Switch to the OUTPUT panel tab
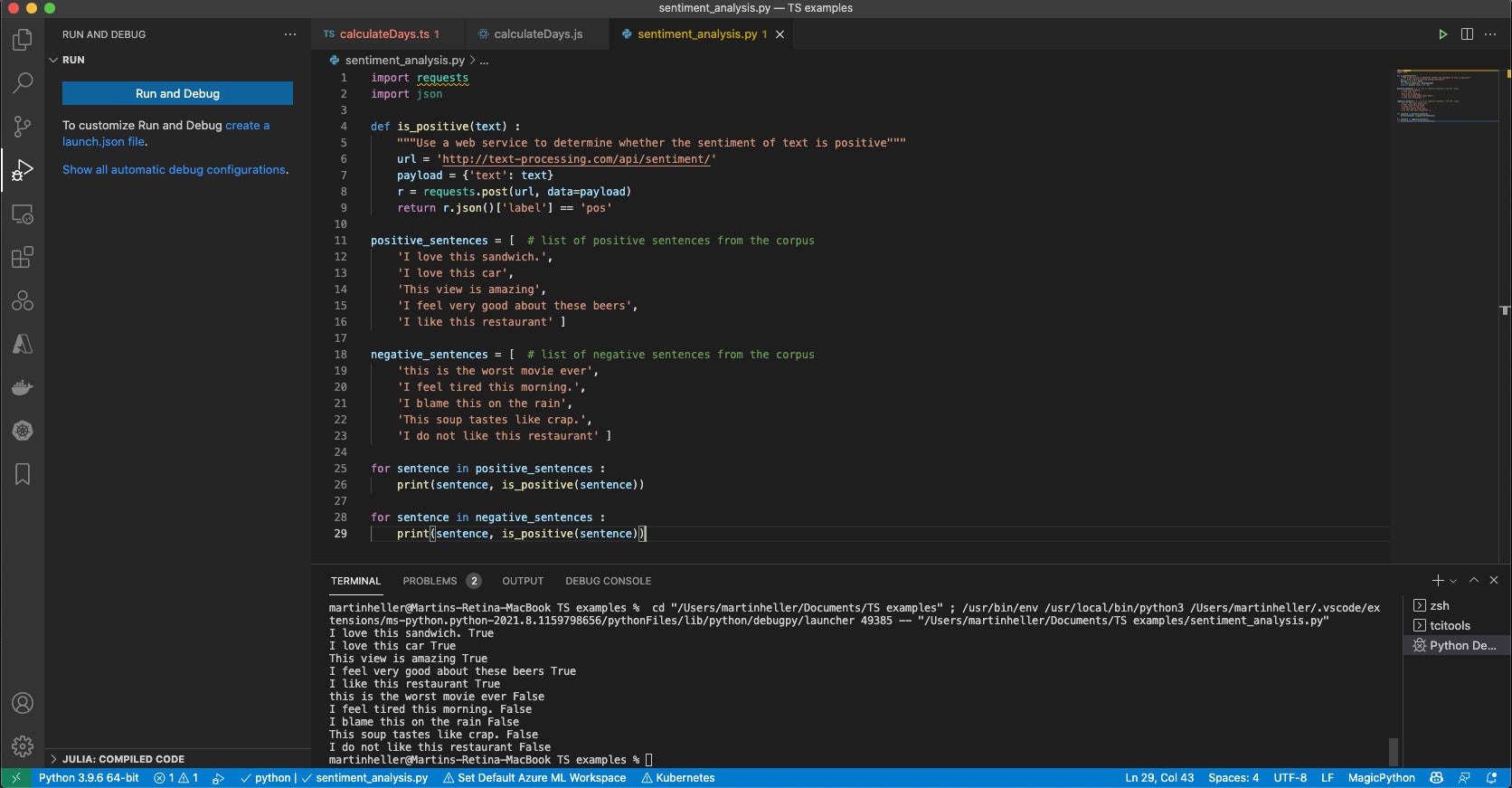 click(x=523, y=581)
